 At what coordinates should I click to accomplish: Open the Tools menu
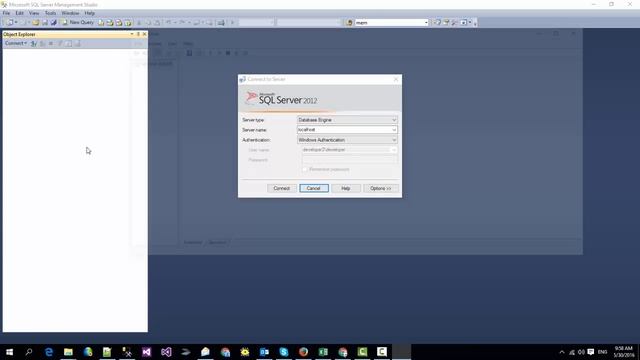50,13
